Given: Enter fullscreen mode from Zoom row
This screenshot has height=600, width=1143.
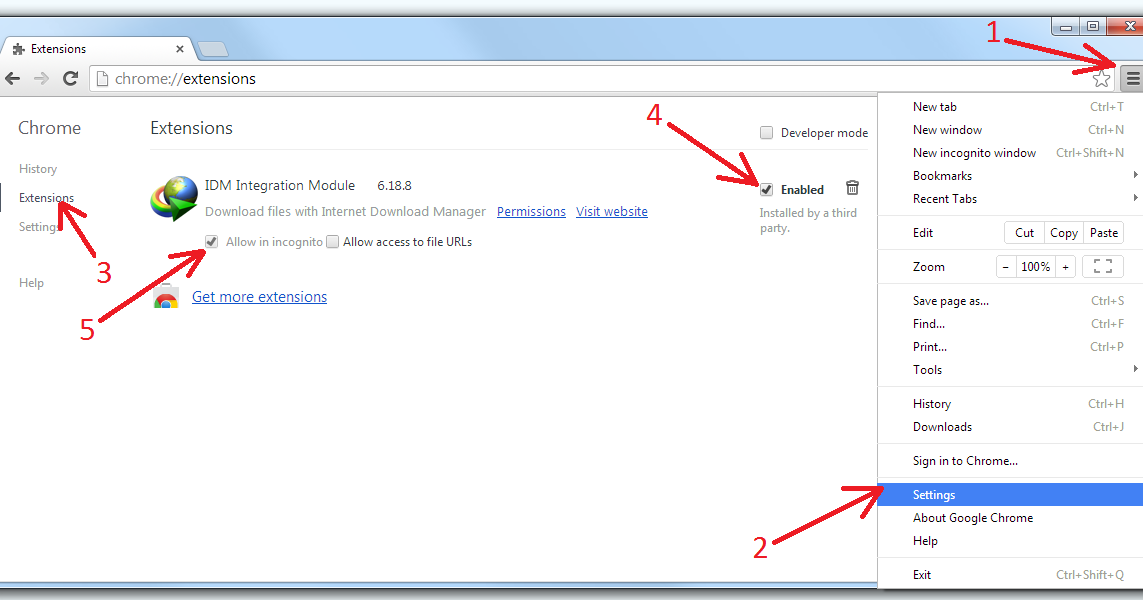Looking at the screenshot, I should 1103,267.
